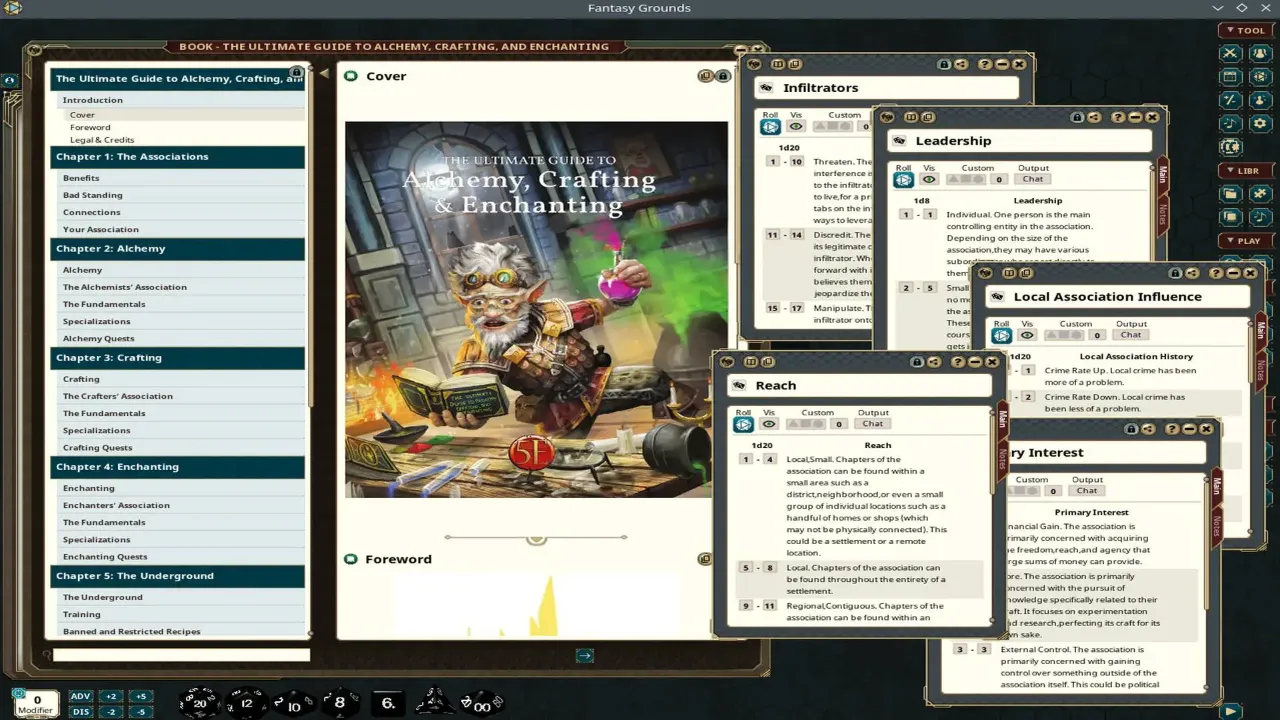Select Main tab in Reach window
Viewport: 1280px width, 720px height.
tap(1003, 419)
